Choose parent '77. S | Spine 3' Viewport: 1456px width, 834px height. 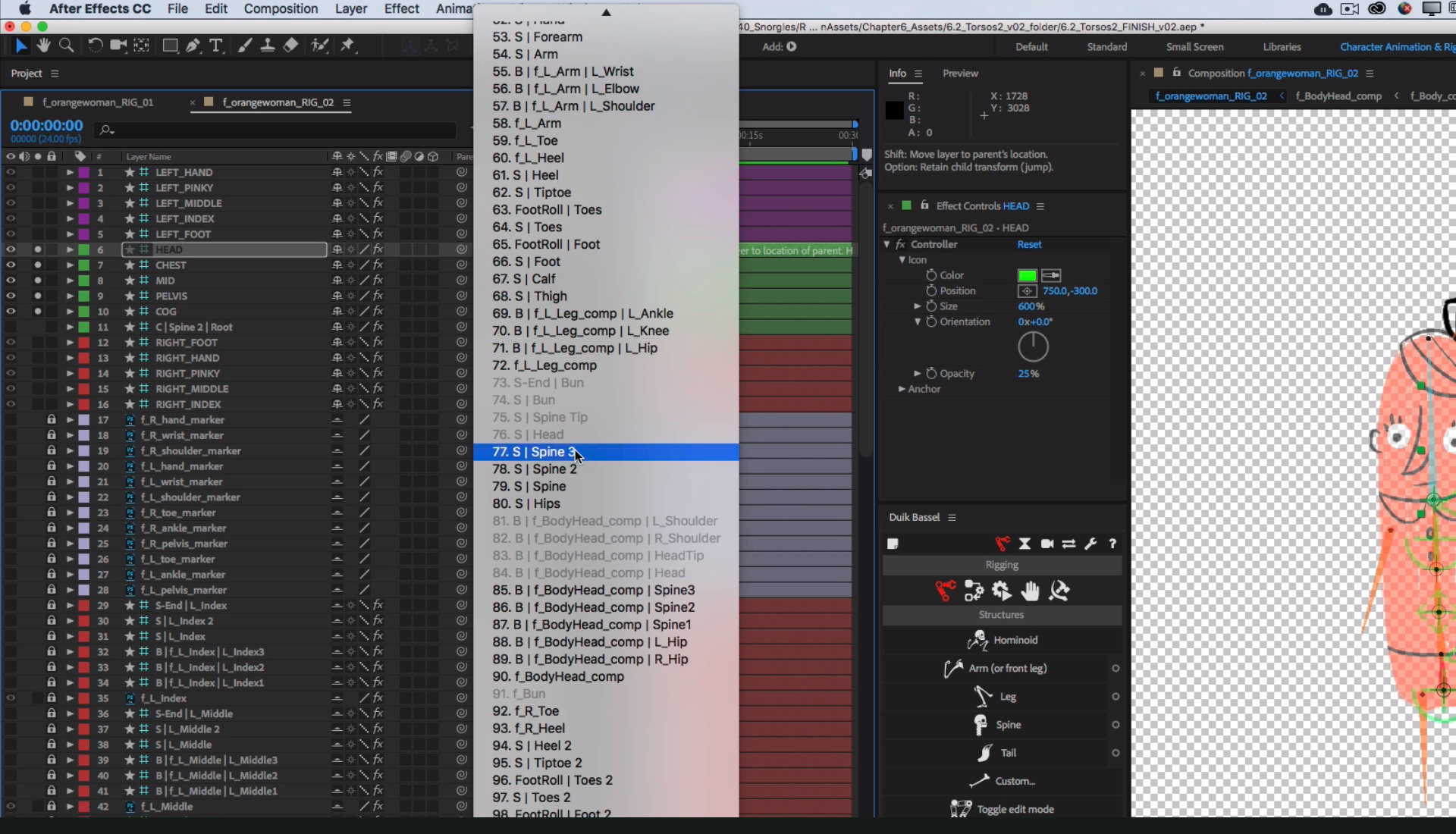(606, 452)
